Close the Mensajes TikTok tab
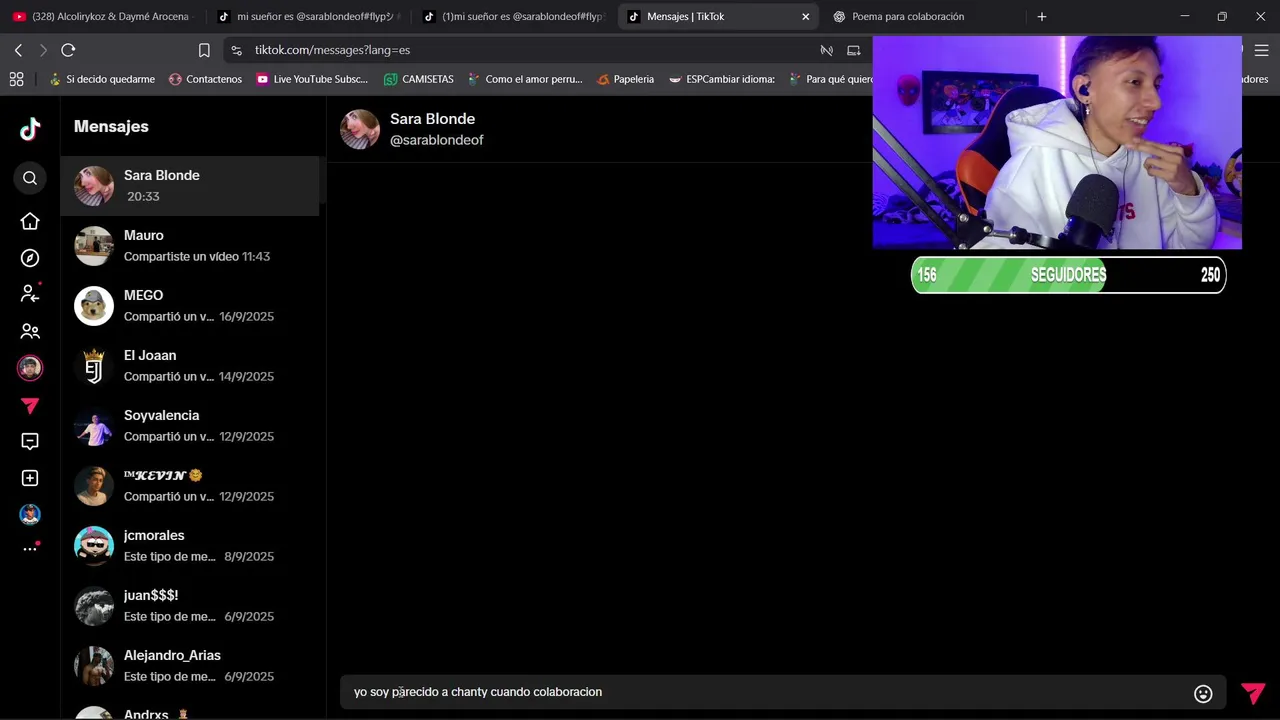 pos(805,16)
